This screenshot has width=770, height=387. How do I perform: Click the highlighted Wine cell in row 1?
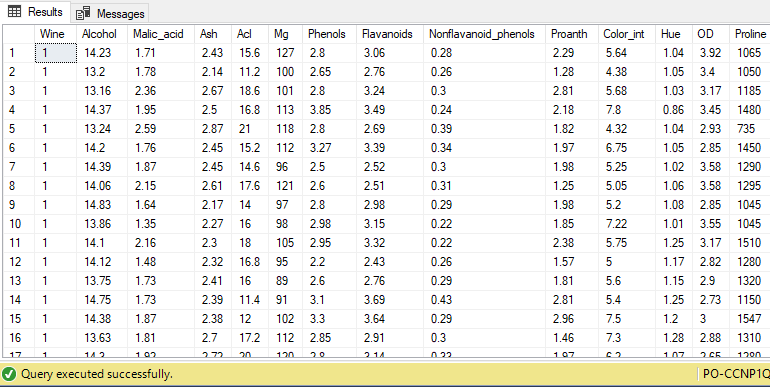[56, 53]
